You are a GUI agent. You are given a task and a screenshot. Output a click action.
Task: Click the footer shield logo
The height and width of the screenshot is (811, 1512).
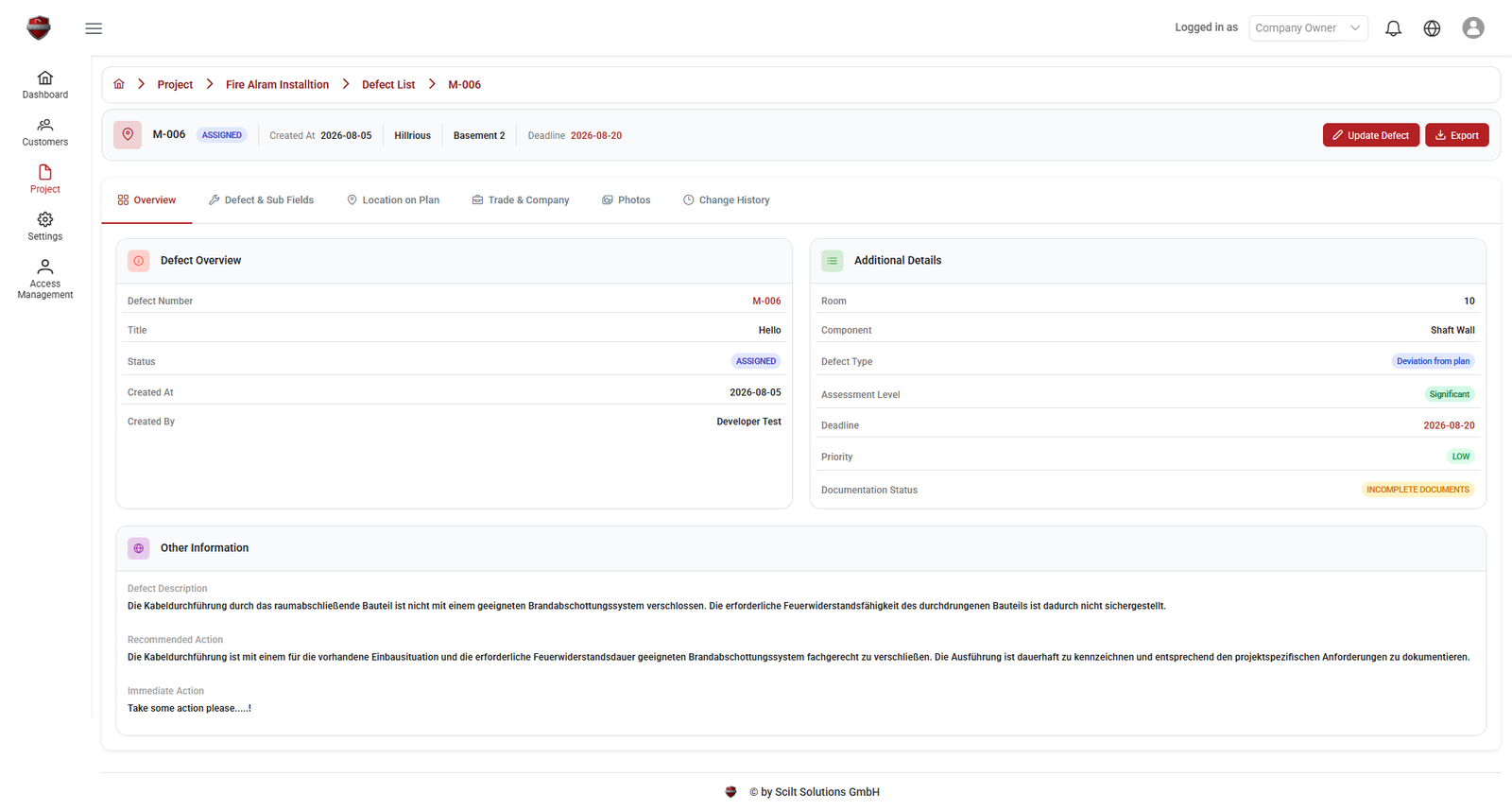point(730,792)
